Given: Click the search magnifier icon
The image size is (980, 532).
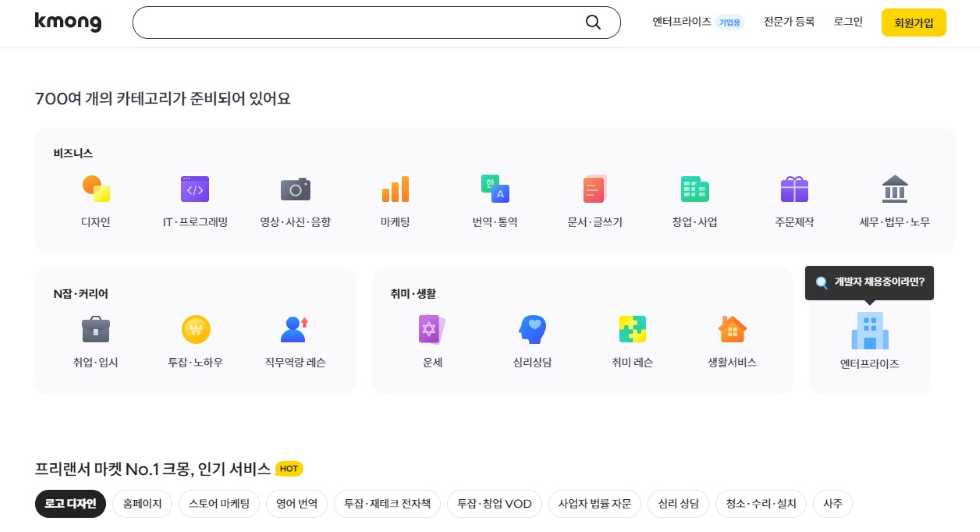Looking at the screenshot, I should tap(592, 23).
